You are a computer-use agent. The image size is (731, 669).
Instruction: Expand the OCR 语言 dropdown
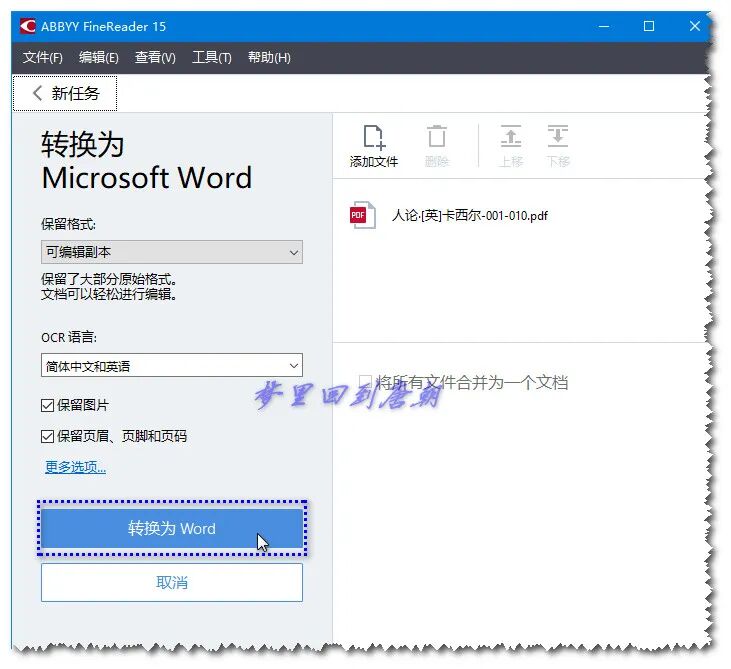click(172, 366)
